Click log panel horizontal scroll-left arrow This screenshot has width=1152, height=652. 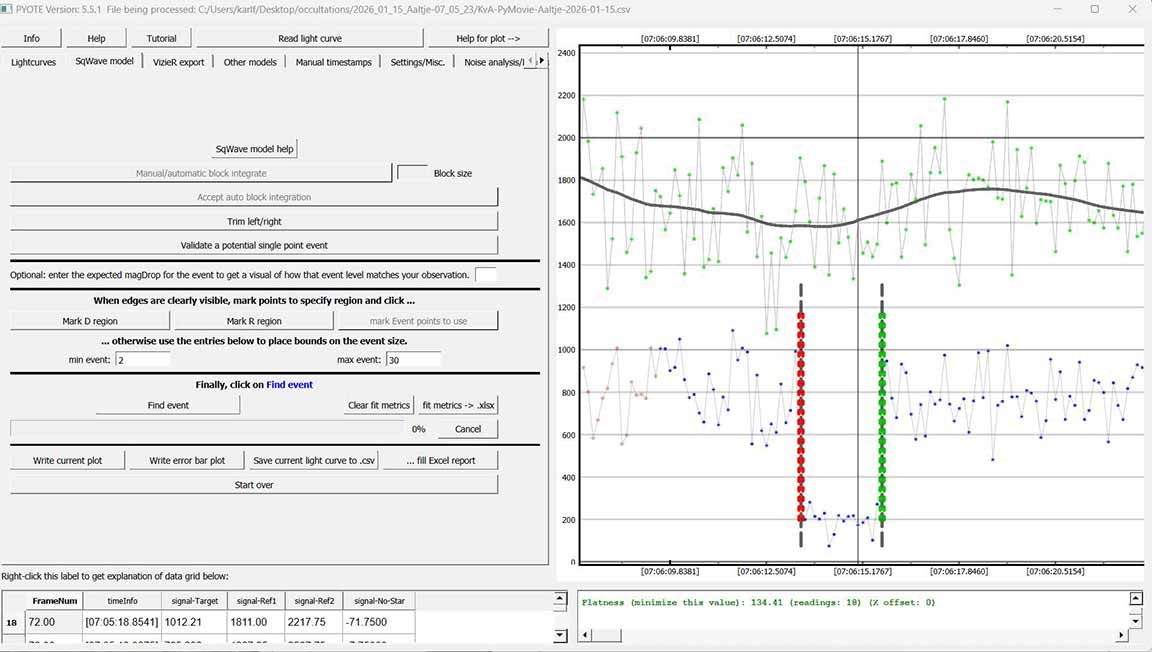587,636
